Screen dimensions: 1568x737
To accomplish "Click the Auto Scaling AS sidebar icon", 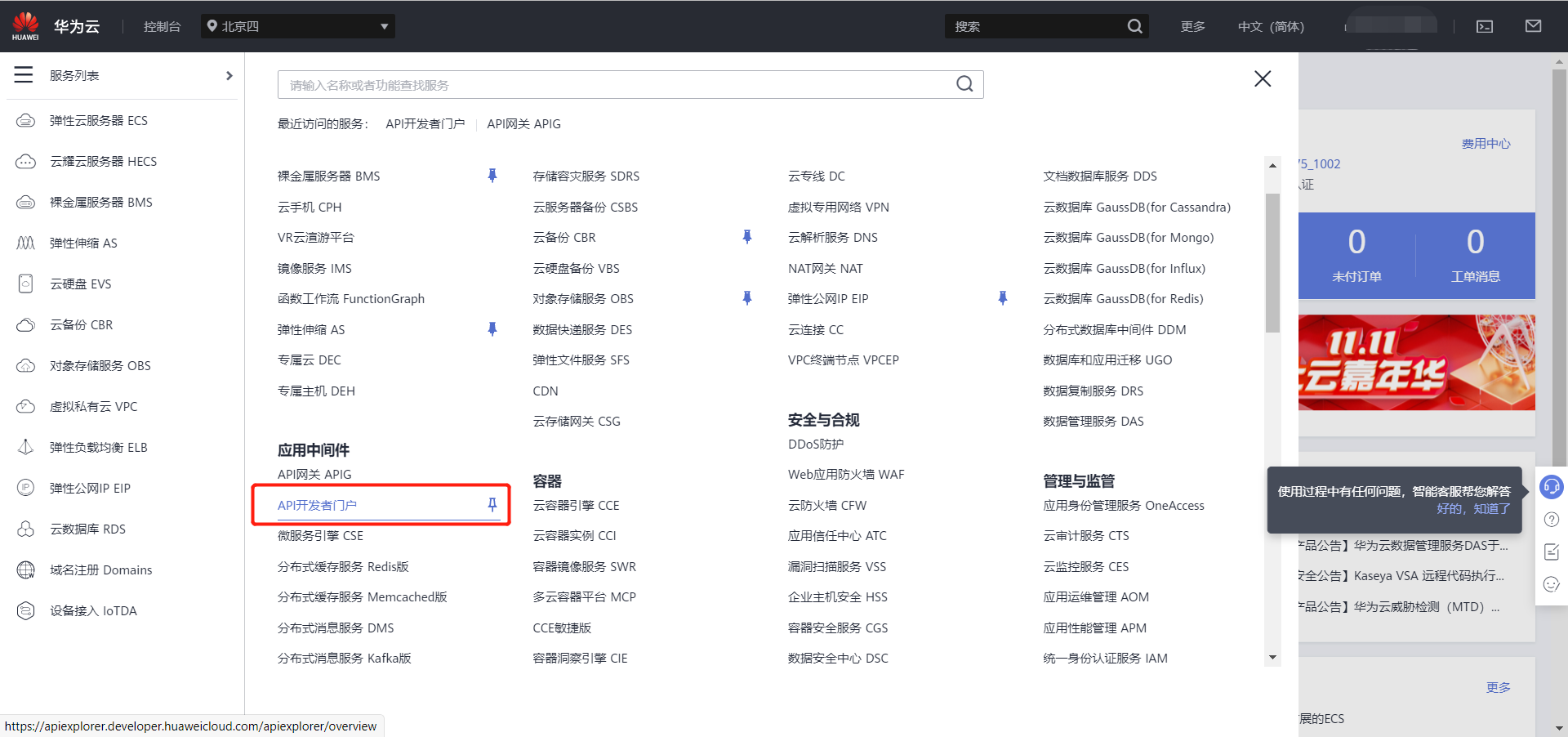I will coord(26,243).
